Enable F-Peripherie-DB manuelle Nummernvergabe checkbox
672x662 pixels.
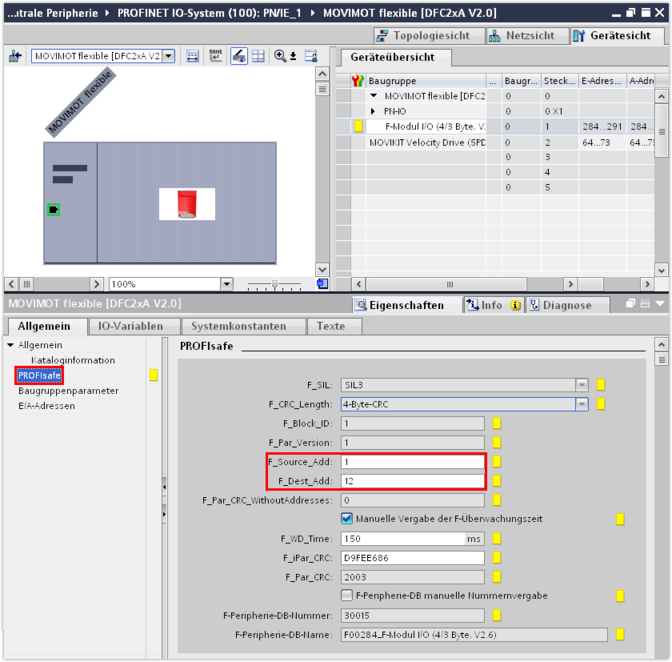coord(347,596)
